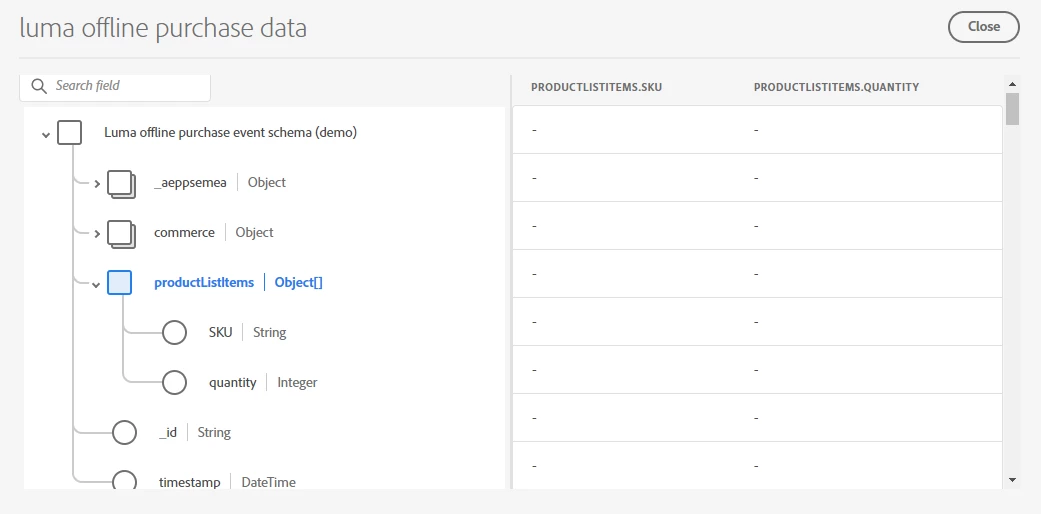Select the SKU field radio circle
Screen dimensions: 1041x514
click(x=174, y=332)
